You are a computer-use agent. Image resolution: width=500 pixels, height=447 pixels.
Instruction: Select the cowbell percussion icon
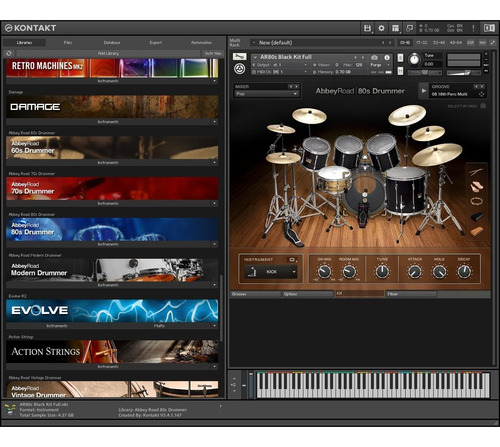477,216
